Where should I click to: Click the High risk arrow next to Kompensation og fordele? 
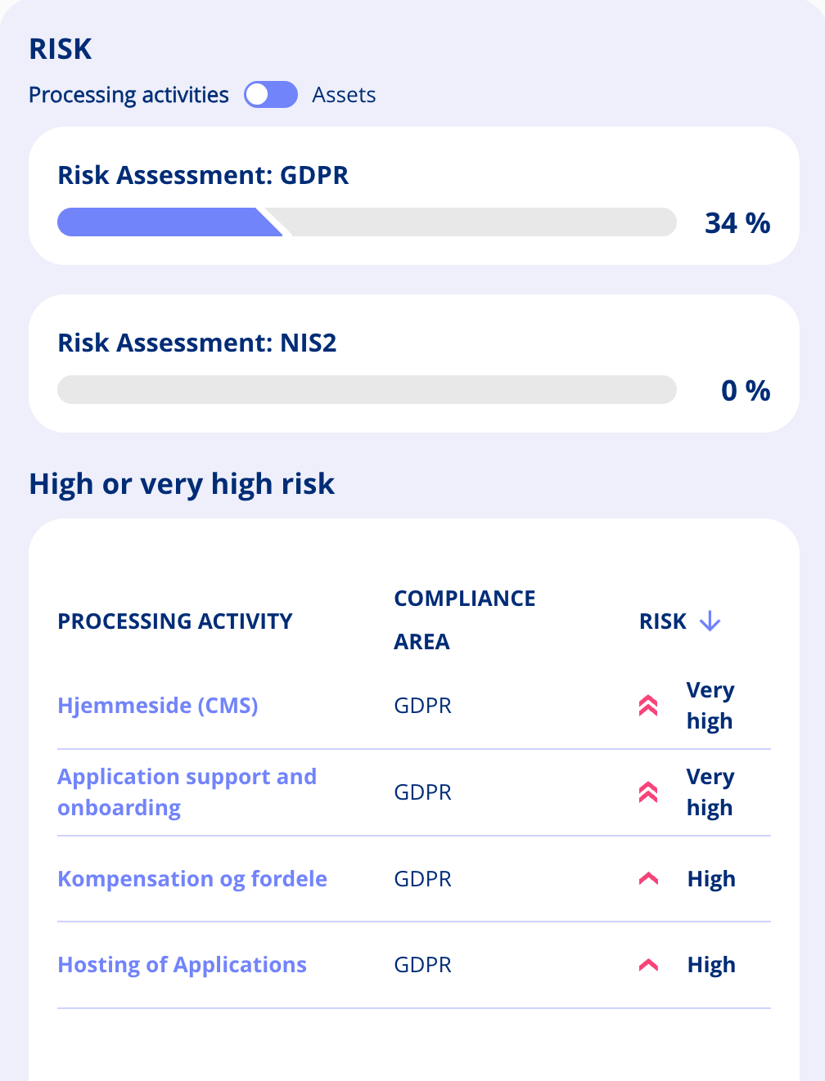(647, 878)
